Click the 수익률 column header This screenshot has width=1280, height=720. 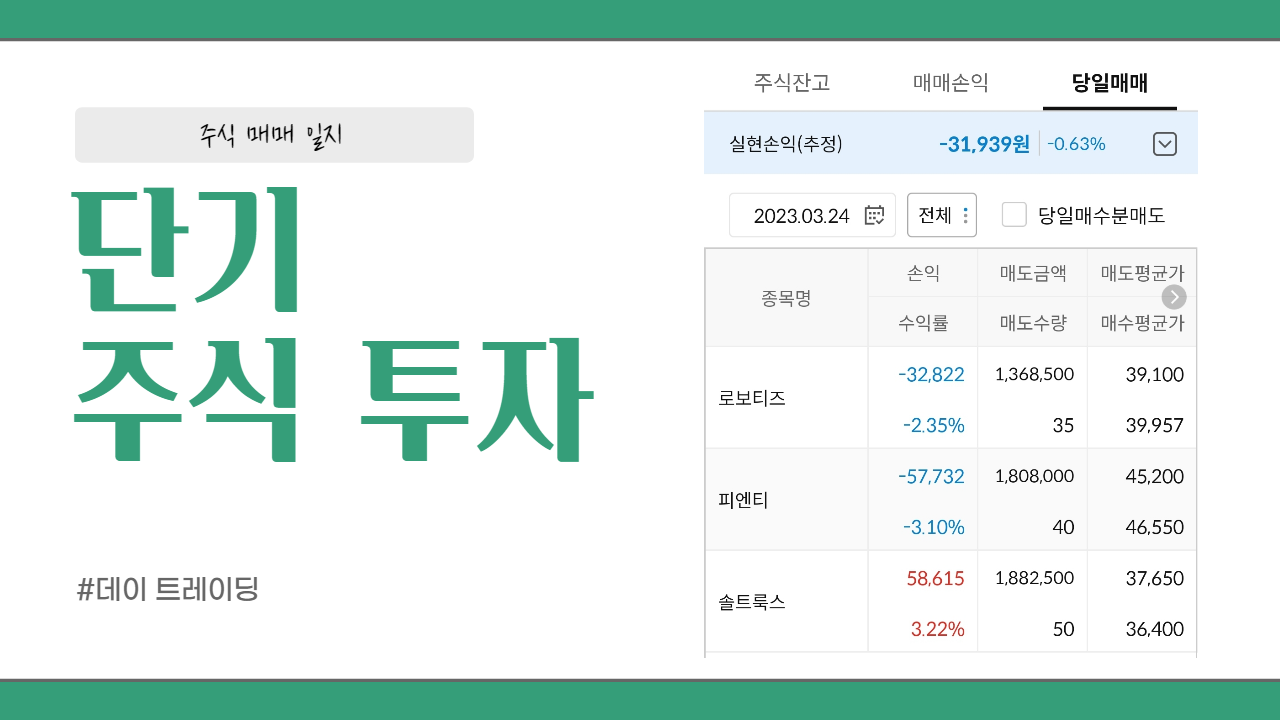tap(923, 323)
